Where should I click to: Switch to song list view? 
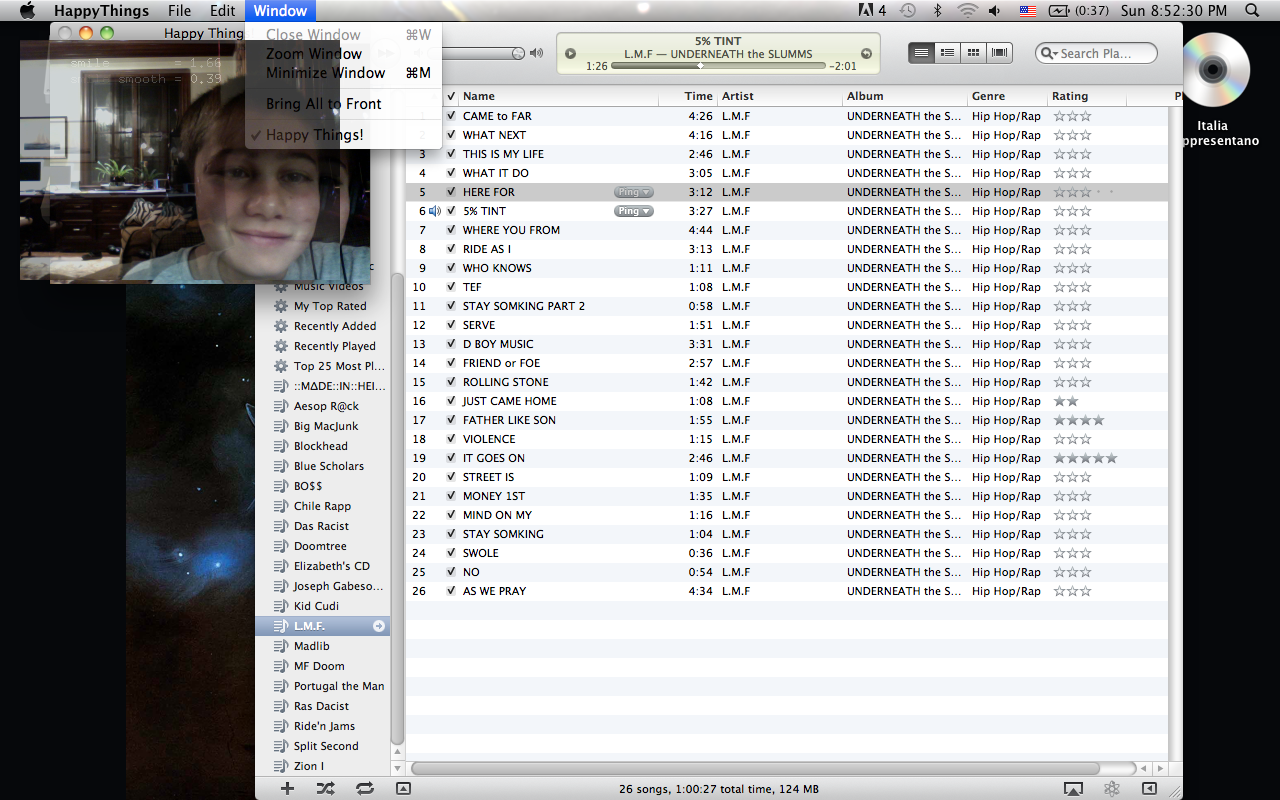[x=921, y=52]
